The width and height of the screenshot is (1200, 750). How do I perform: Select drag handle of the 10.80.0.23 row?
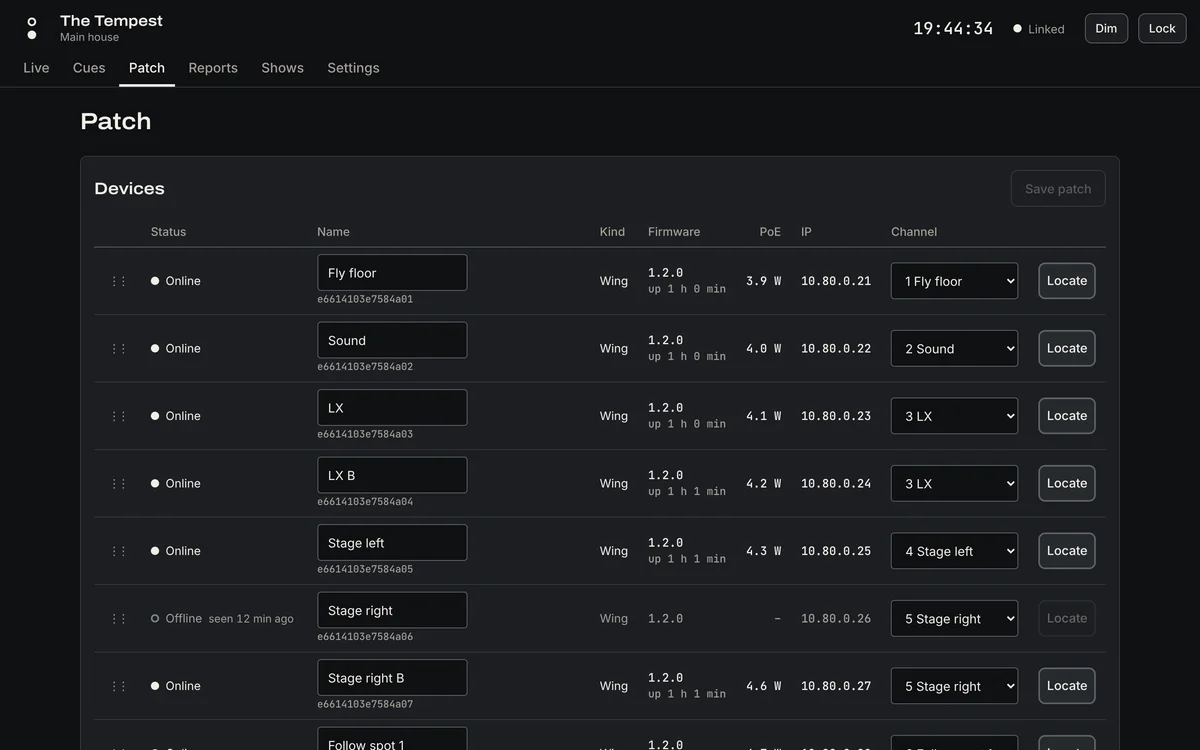pyautogui.click(x=119, y=416)
